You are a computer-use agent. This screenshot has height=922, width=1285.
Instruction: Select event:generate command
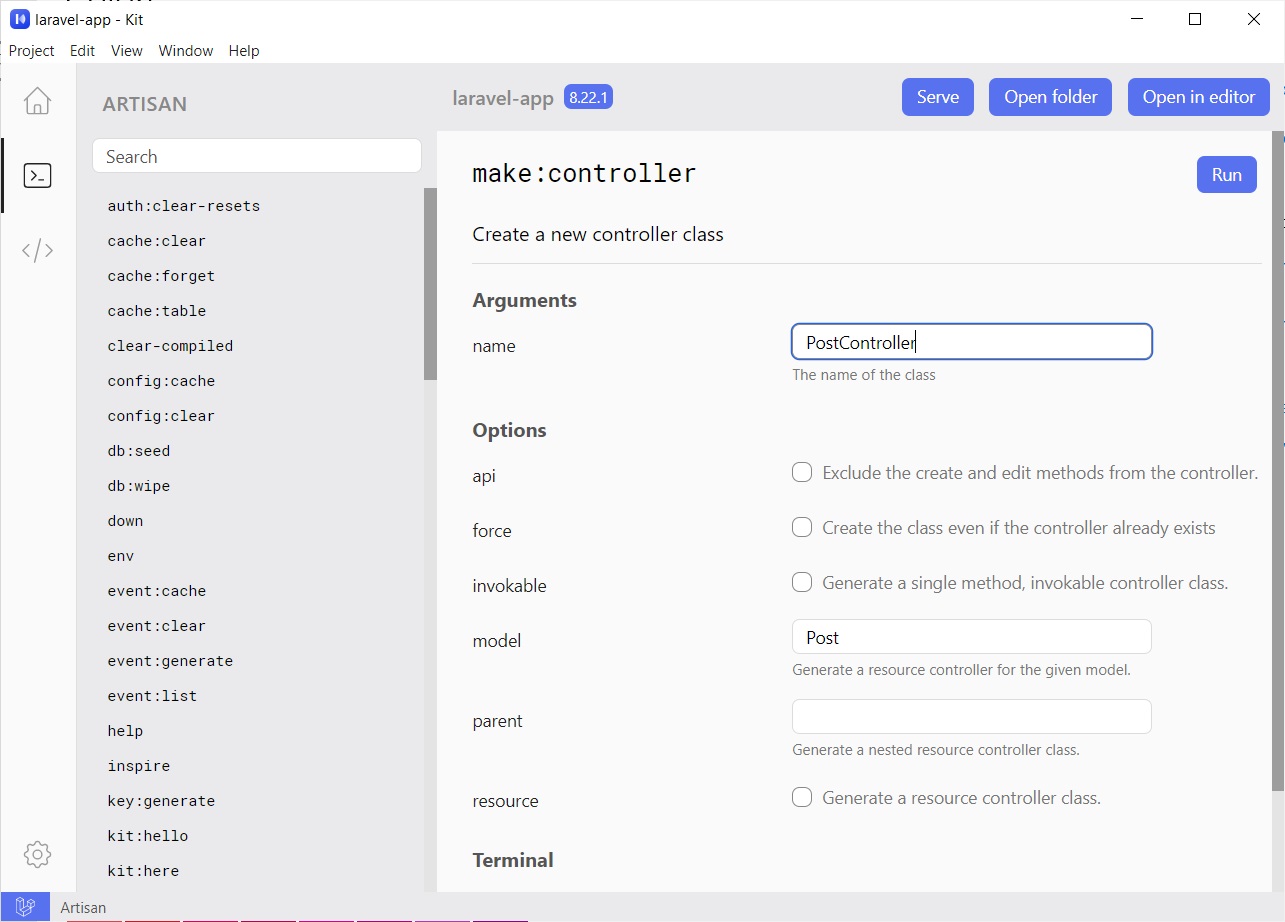pos(170,661)
